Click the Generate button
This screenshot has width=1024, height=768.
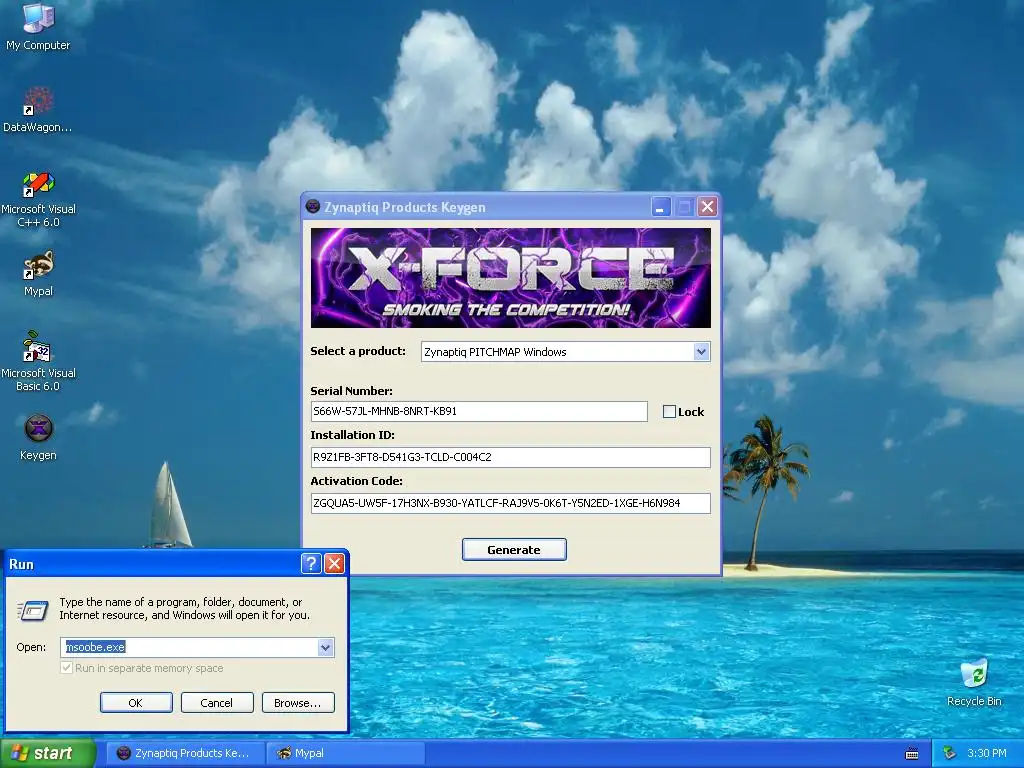click(514, 550)
